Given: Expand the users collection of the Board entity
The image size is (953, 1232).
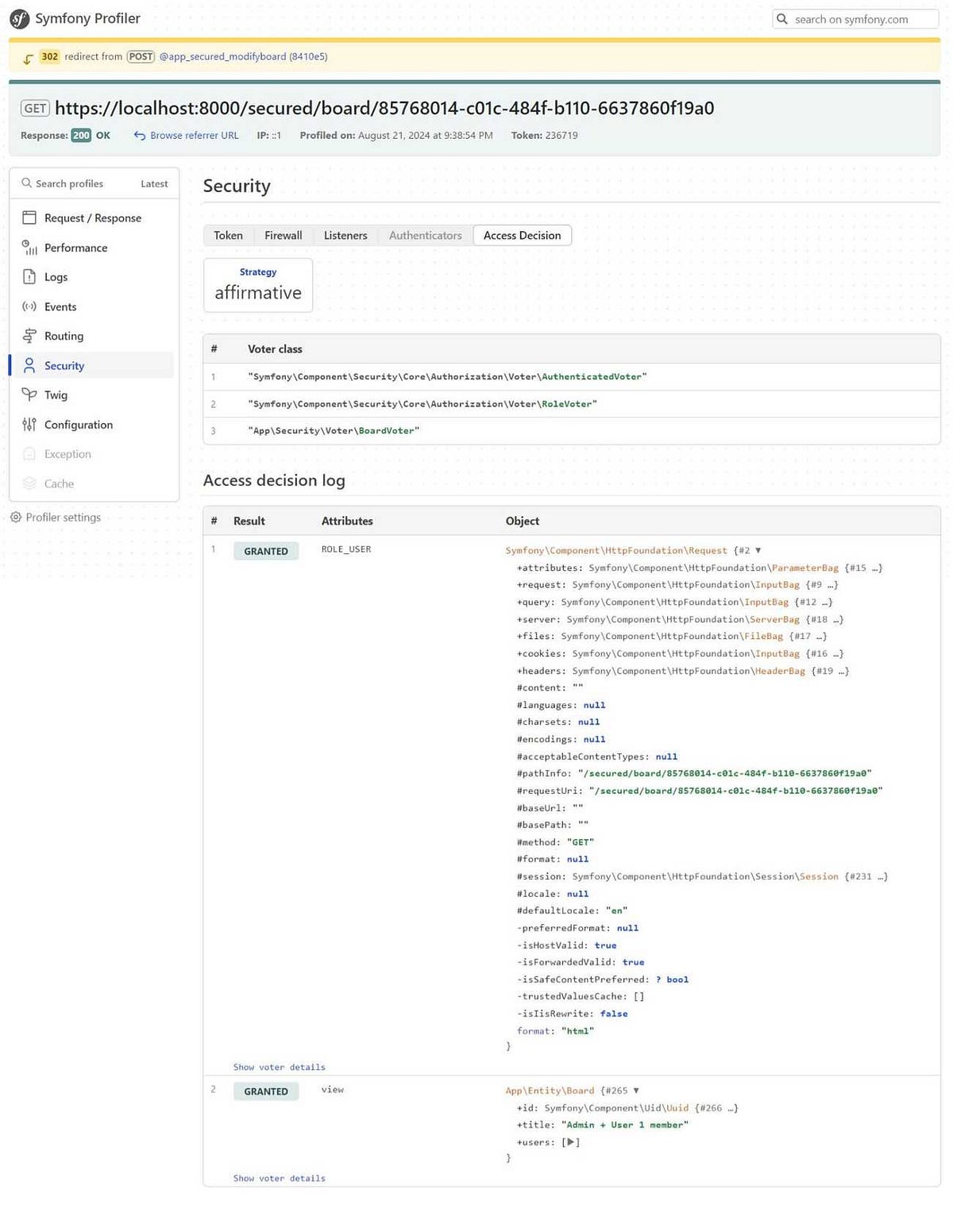Looking at the screenshot, I should [x=570, y=1142].
